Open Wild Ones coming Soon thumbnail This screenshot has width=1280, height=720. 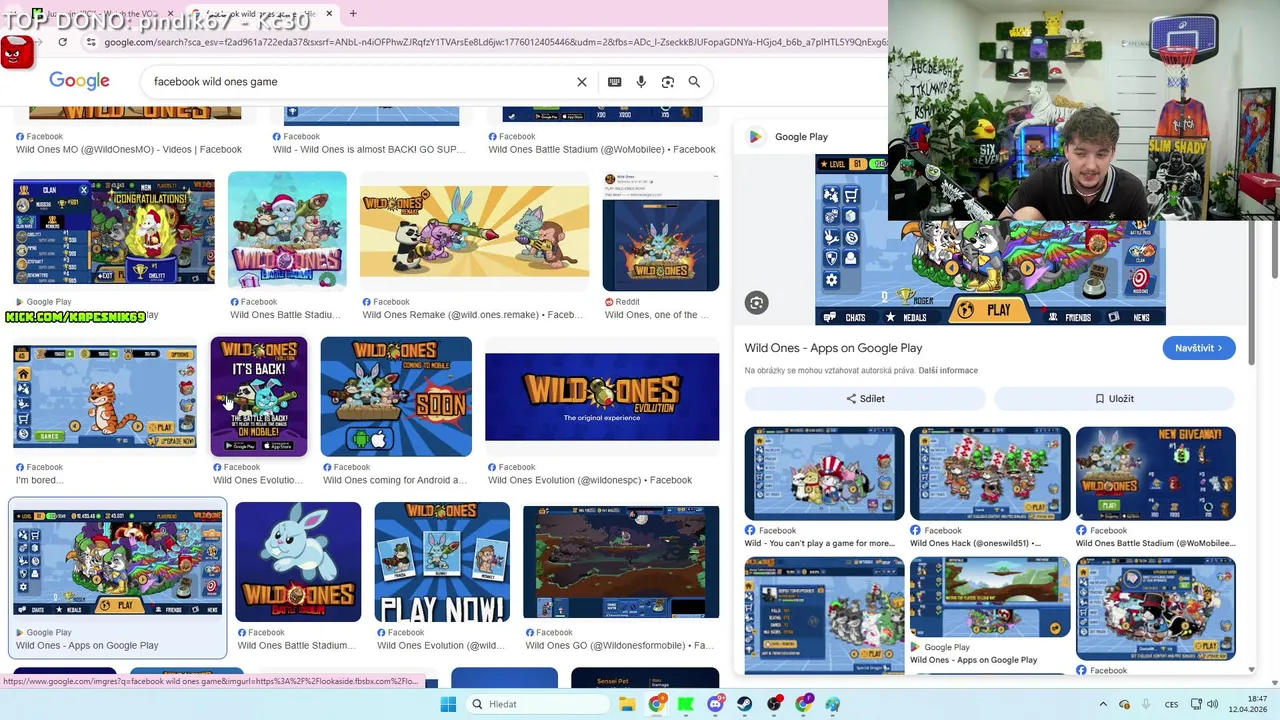click(396, 397)
